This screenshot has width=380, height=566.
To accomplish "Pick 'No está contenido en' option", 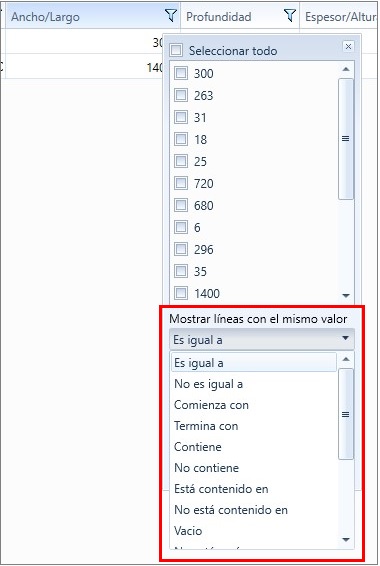I will (231, 510).
